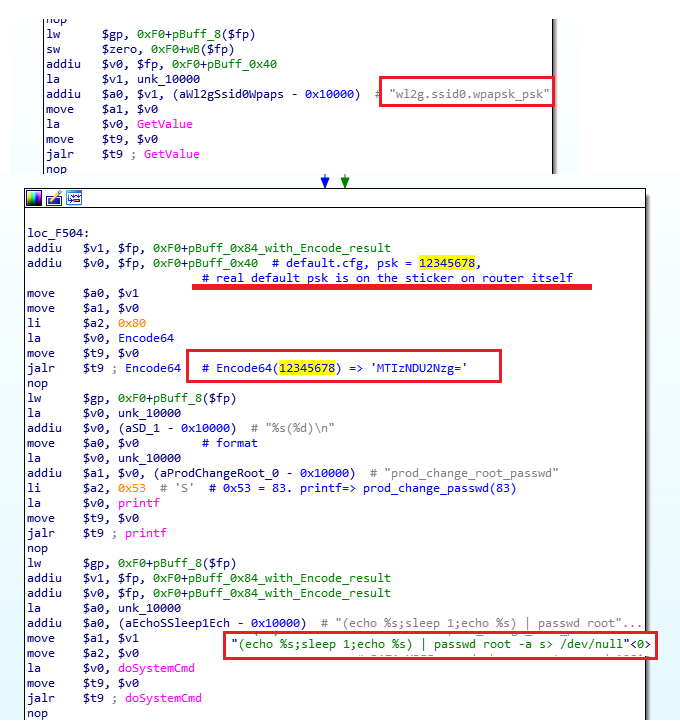This screenshot has width=680, height=725.
Task: Click wB variable in the 'sw $zero' line
Action: pyautogui.click(x=193, y=49)
